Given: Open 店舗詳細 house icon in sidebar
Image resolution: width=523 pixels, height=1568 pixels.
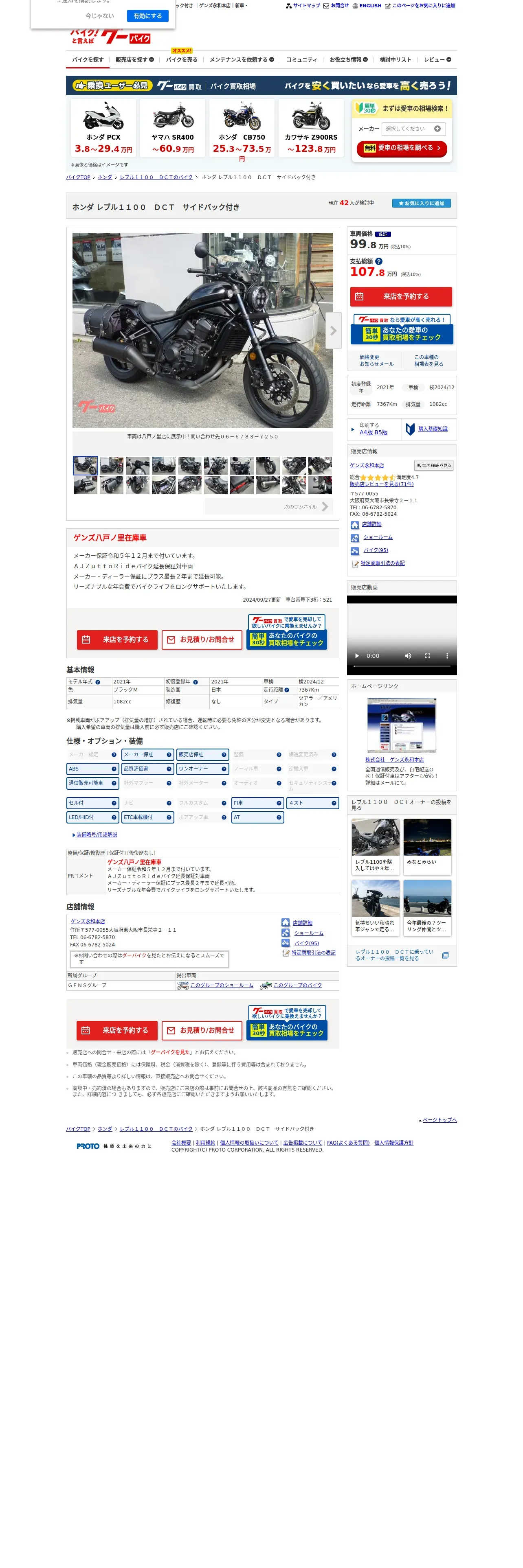Looking at the screenshot, I should (x=354, y=525).
